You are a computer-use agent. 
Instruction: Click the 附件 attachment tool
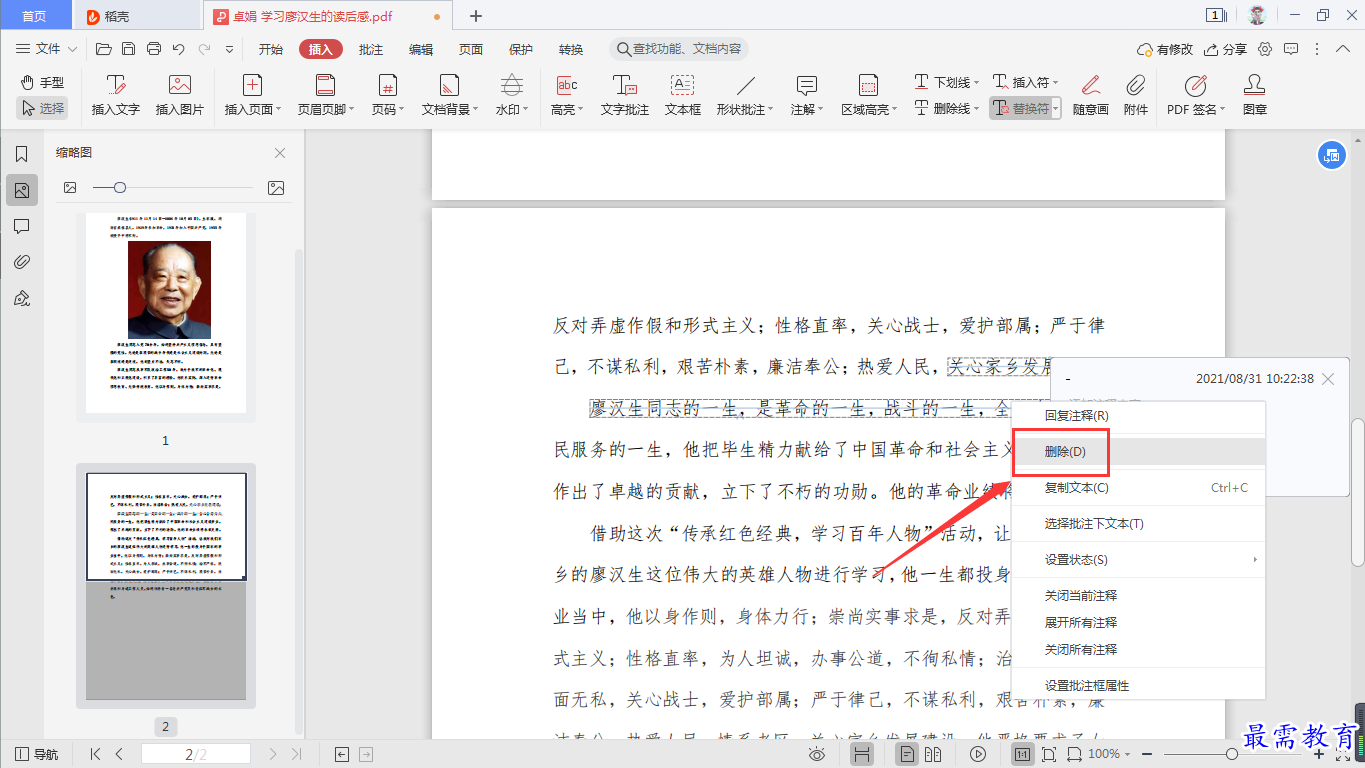[1136, 95]
